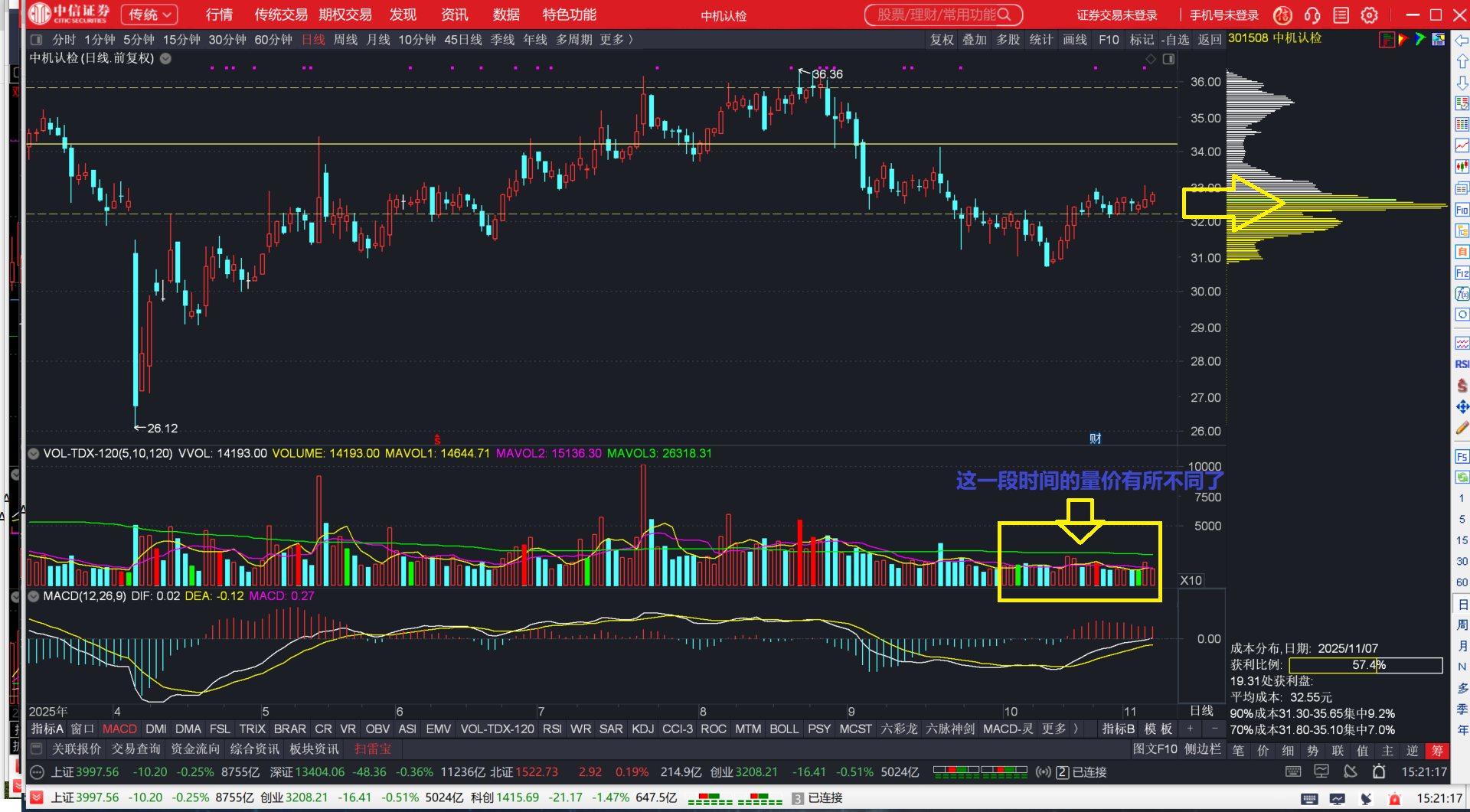Open the VOL-TDX-120 panel dropdown circle

point(34,454)
